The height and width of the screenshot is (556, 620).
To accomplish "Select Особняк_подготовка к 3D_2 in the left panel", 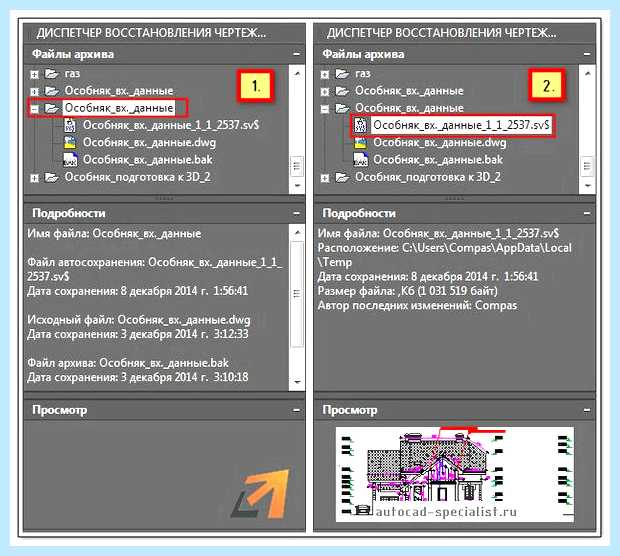I will click(x=137, y=177).
